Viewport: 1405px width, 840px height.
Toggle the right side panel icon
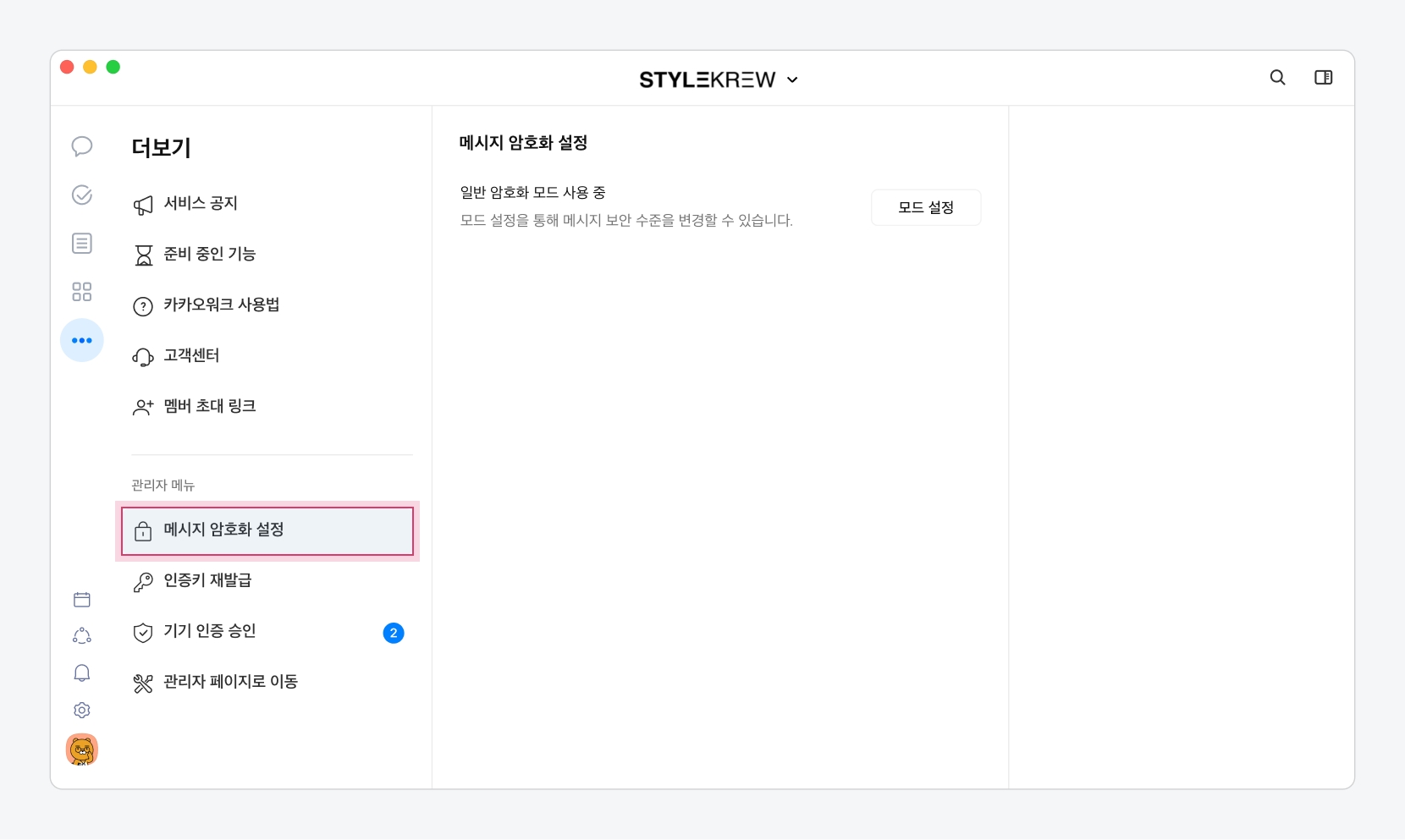click(x=1323, y=78)
